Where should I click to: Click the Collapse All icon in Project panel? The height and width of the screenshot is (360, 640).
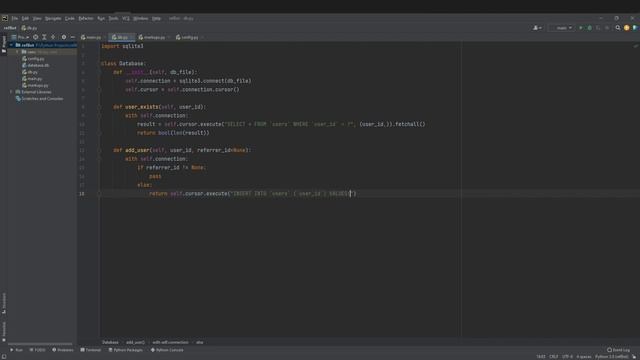[x=53, y=37]
